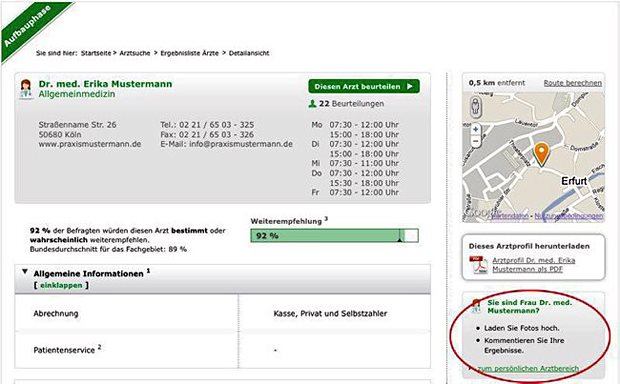The height and width of the screenshot is (384, 620).
Task: Click the 'Weiterempfehlung' heading
Action: click(x=286, y=221)
